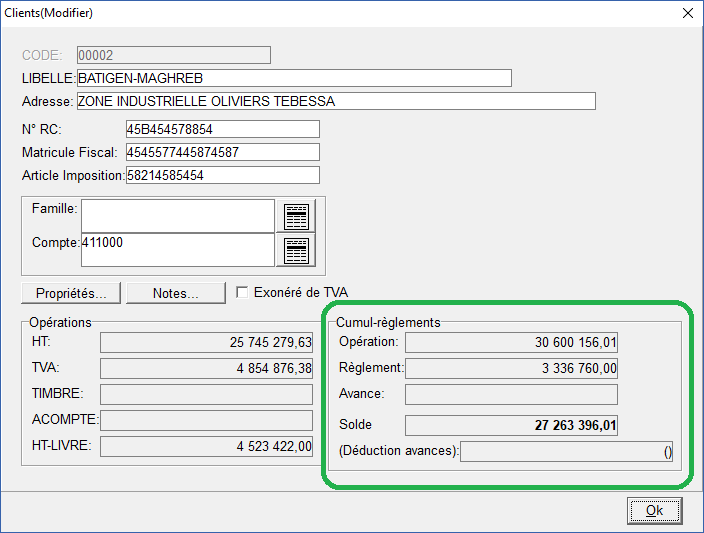Focus the empty Famille field
Screen dimensions: 704x533
click(178, 216)
